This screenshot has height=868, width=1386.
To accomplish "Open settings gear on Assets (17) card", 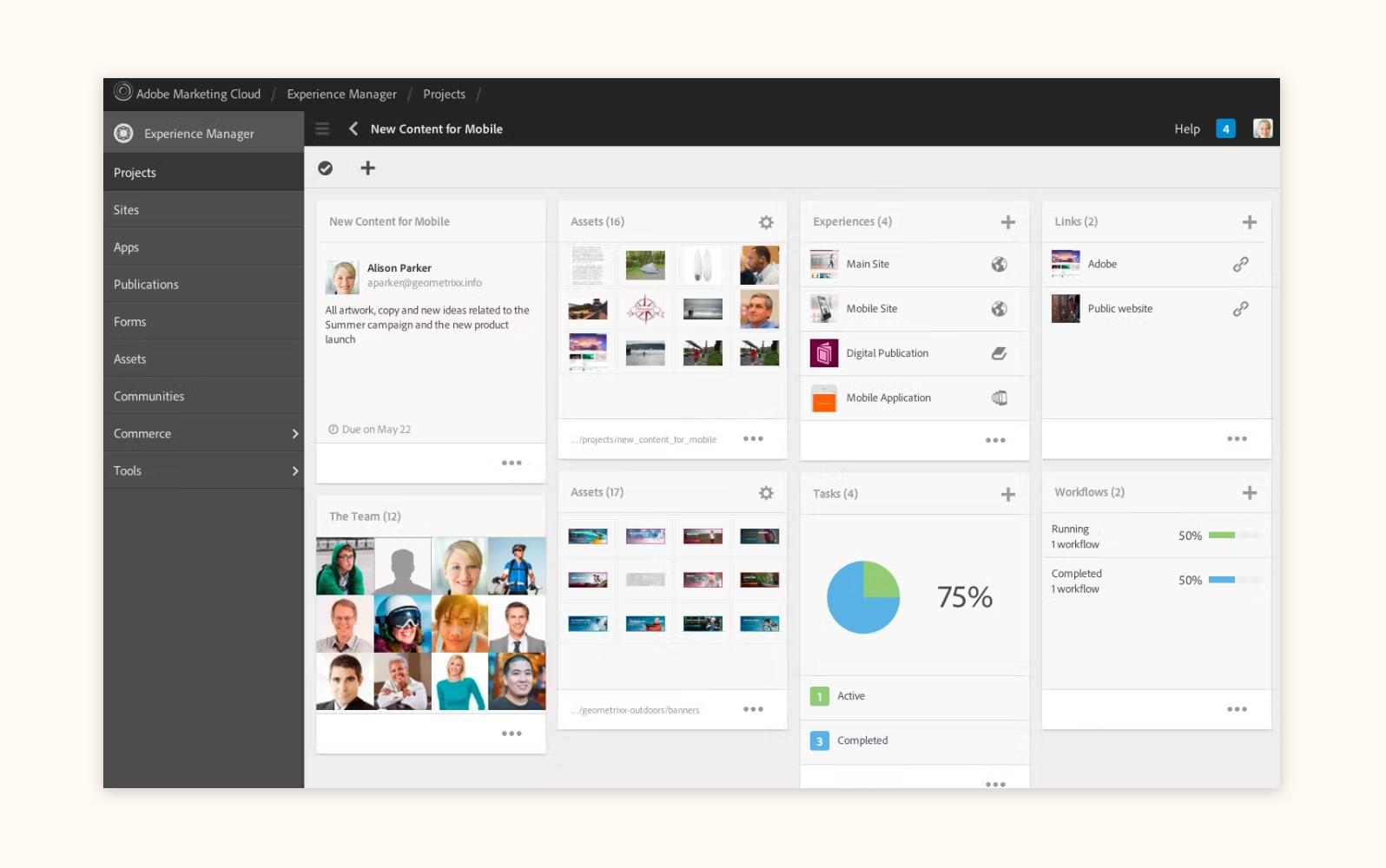I will [x=766, y=493].
